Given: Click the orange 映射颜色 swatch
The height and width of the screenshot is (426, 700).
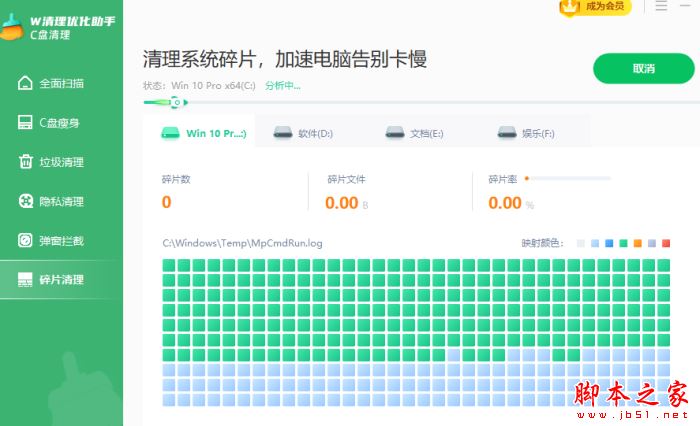Looking at the screenshot, I should [x=638, y=243].
